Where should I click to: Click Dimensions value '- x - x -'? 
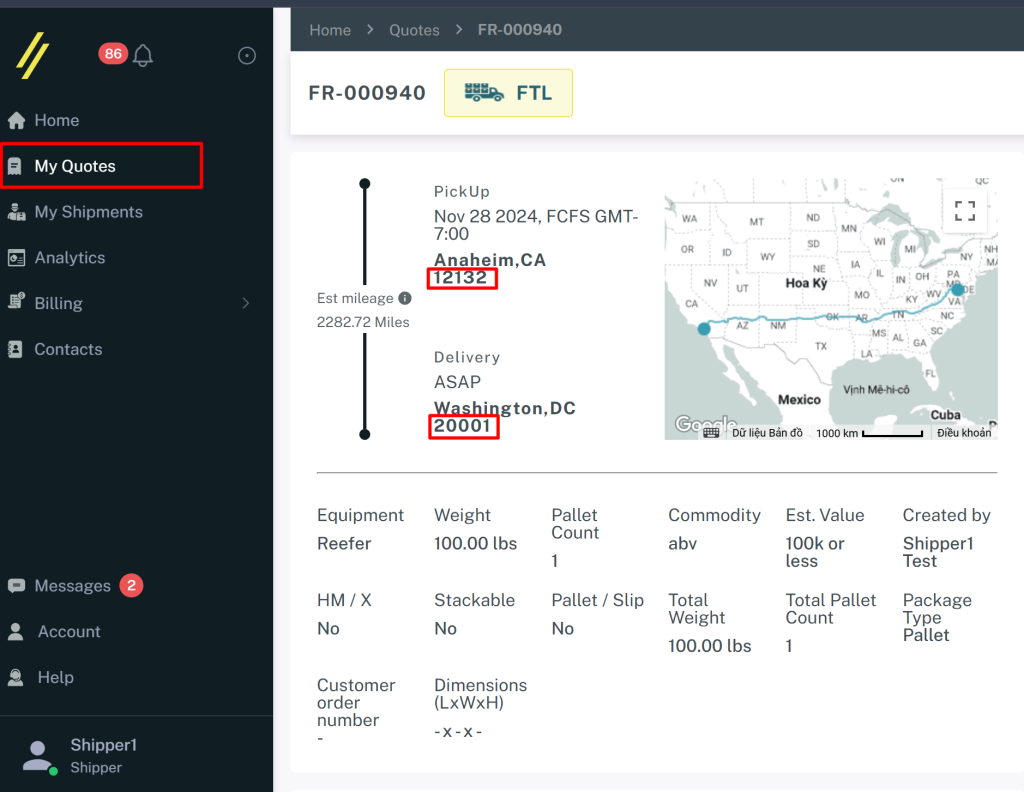tap(458, 731)
